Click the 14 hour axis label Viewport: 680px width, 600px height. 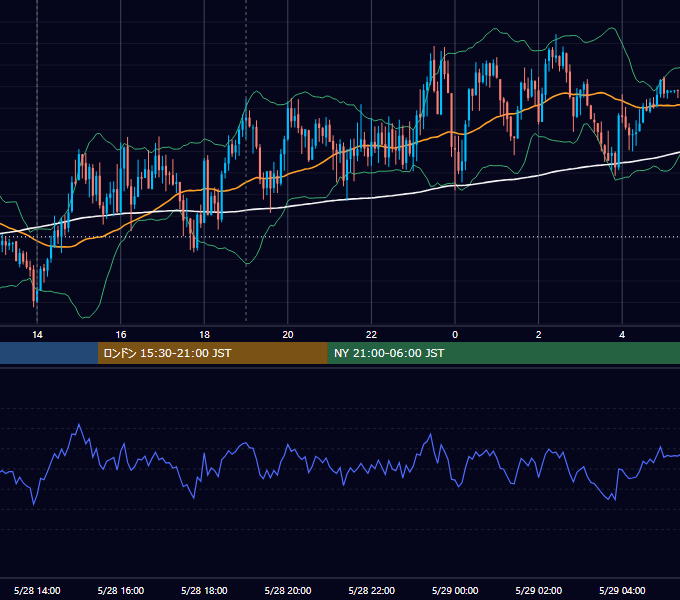[x=37, y=335]
